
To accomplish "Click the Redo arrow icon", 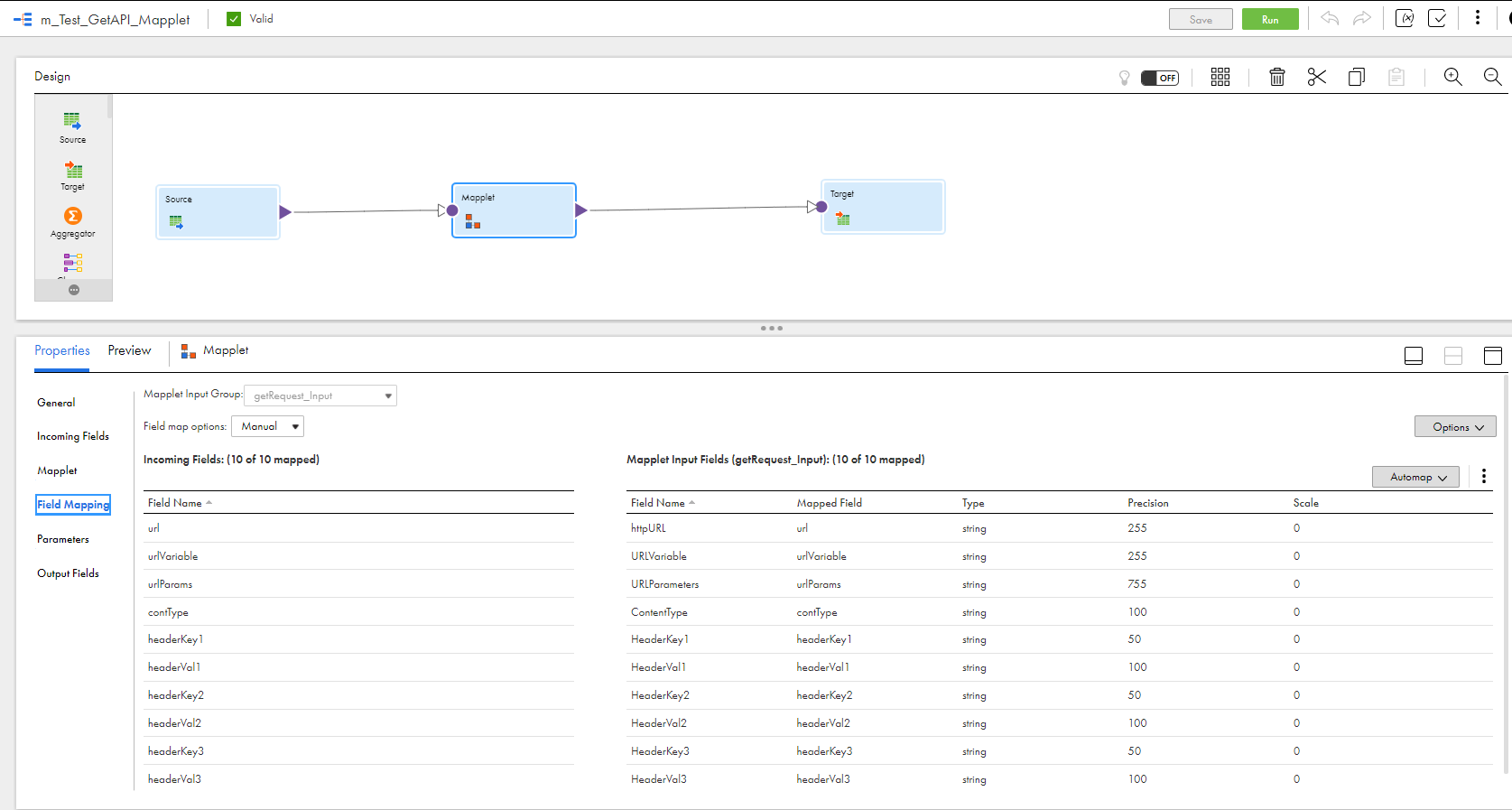I will click(x=1362, y=18).
